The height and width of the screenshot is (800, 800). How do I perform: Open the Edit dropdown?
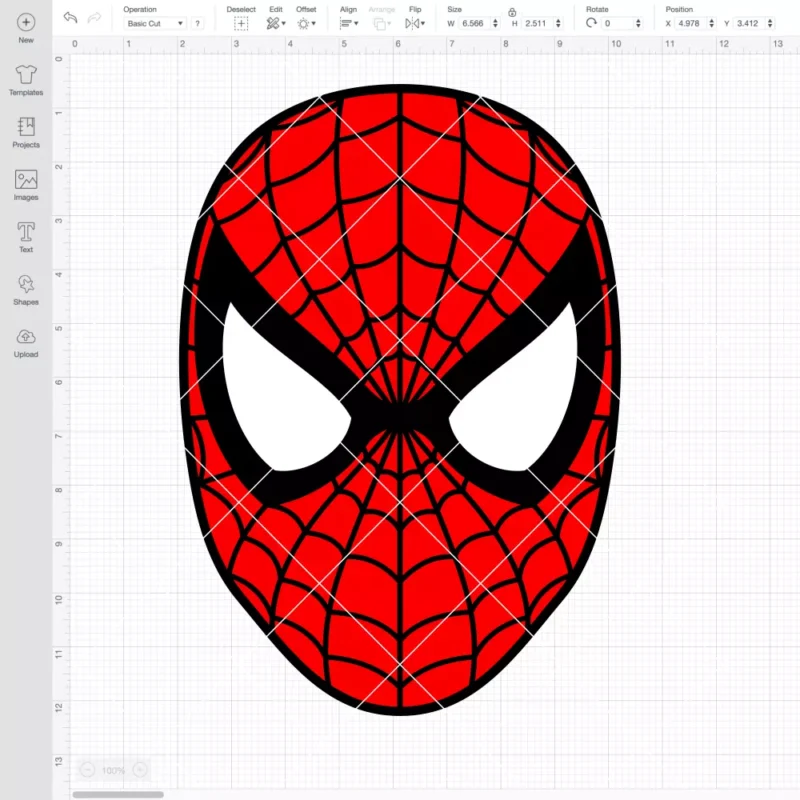tap(276, 23)
